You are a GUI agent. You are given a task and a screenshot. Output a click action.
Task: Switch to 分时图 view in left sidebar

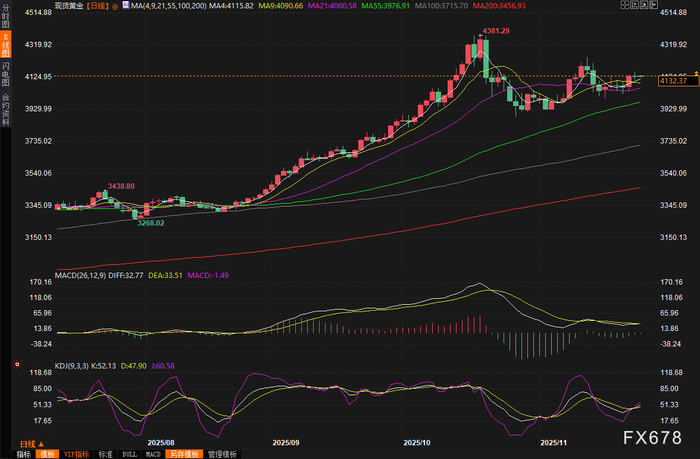(x=5, y=16)
